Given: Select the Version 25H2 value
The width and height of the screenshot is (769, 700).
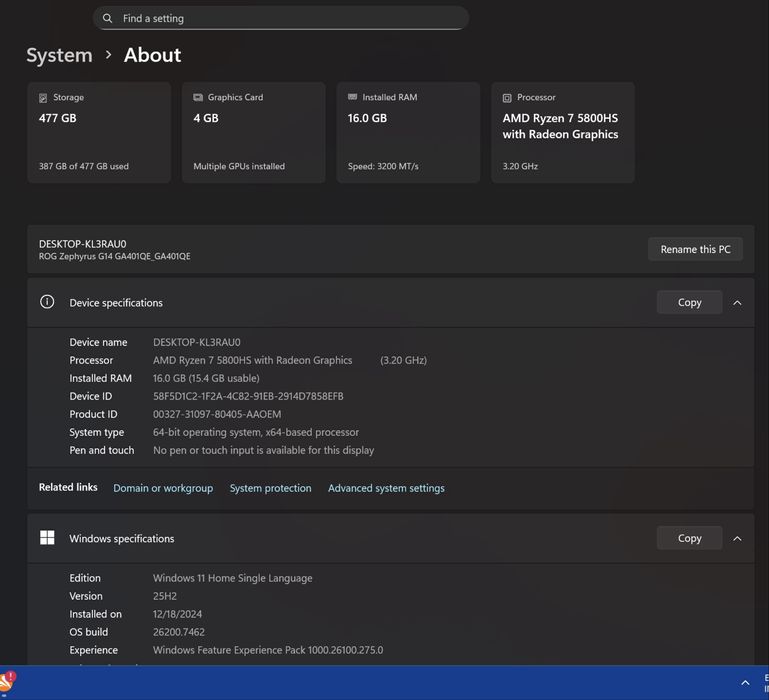Looking at the screenshot, I should click(x=165, y=596).
